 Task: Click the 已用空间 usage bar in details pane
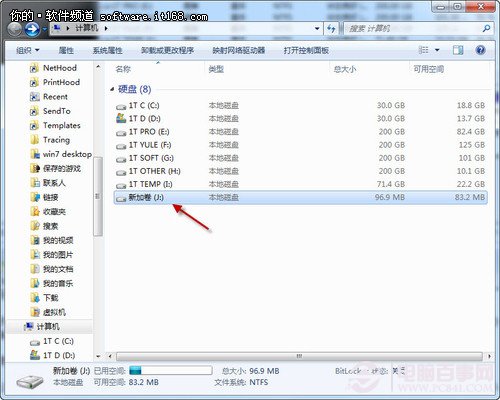[x=170, y=370]
